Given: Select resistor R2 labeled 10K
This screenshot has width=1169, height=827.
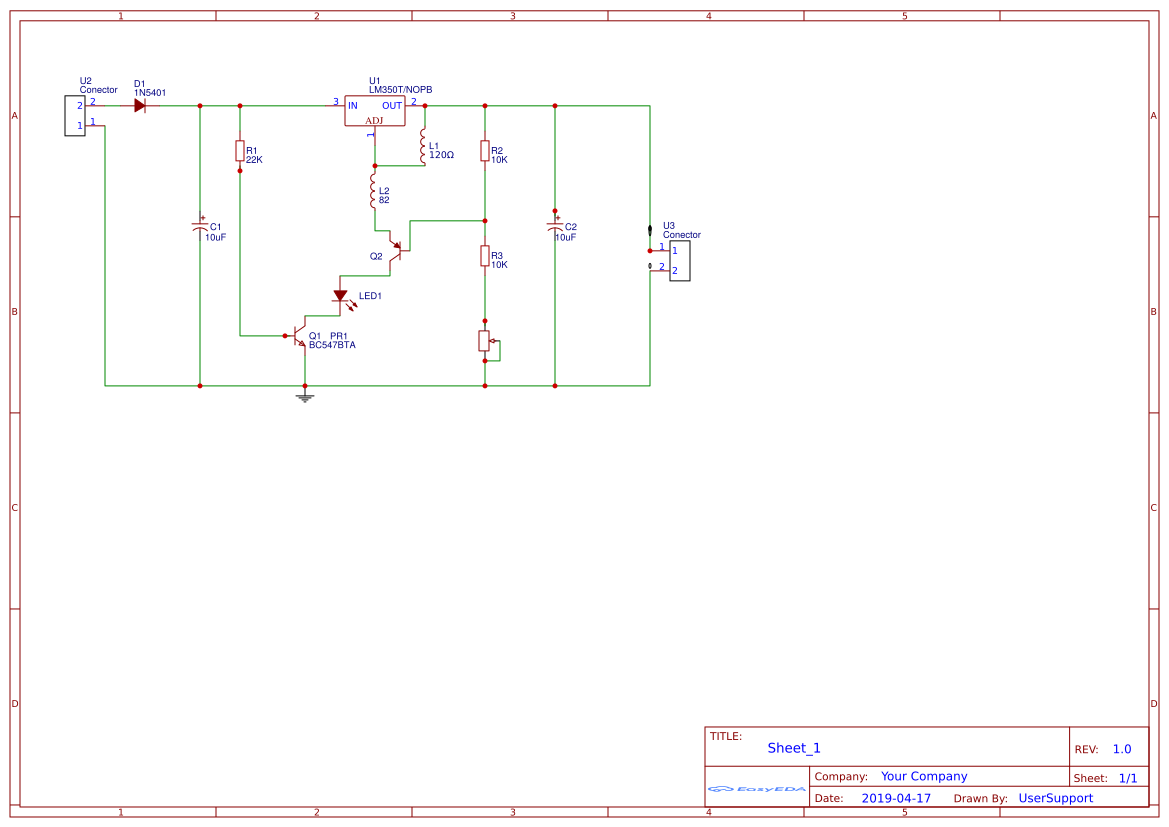Looking at the screenshot, I should [486, 153].
